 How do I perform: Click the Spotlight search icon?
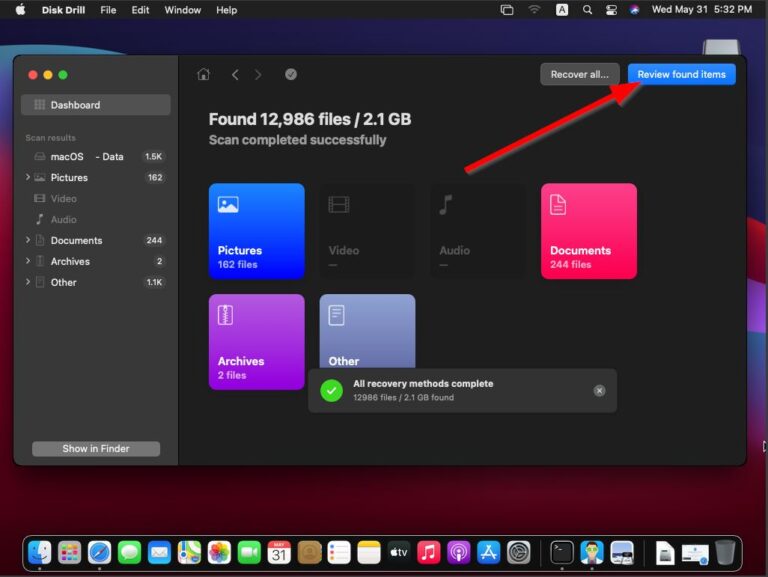pos(587,10)
